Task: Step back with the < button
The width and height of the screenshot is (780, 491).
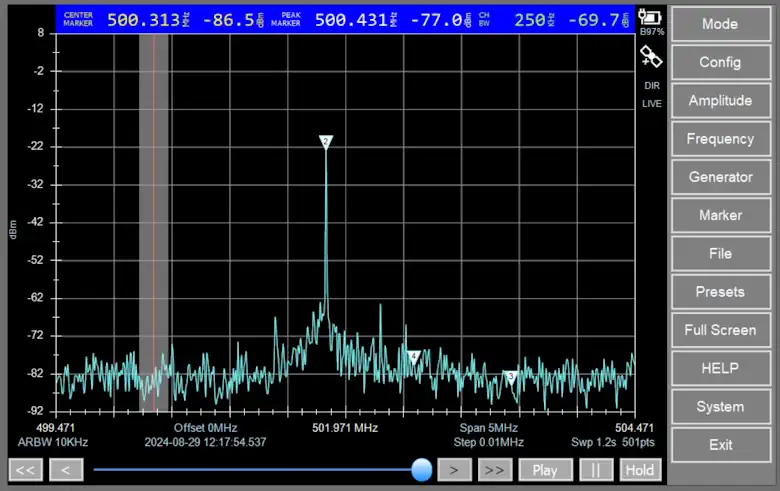Action: click(66, 470)
